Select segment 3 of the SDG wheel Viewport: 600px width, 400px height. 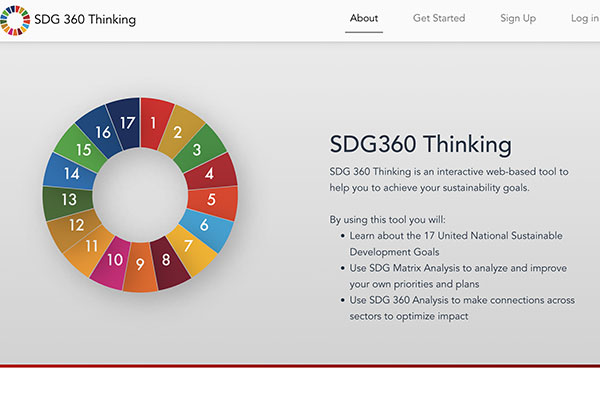pos(199,149)
